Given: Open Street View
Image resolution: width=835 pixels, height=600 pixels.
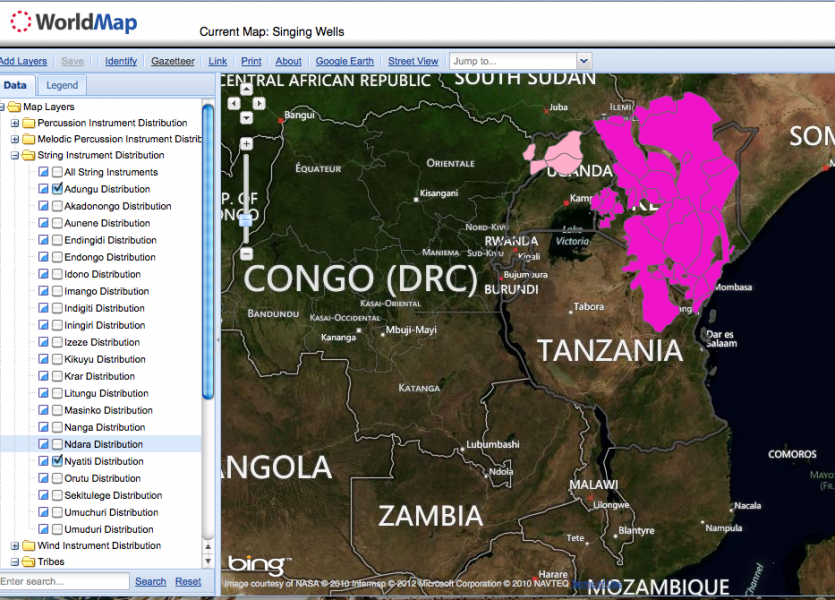Looking at the screenshot, I should tap(413, 61).
